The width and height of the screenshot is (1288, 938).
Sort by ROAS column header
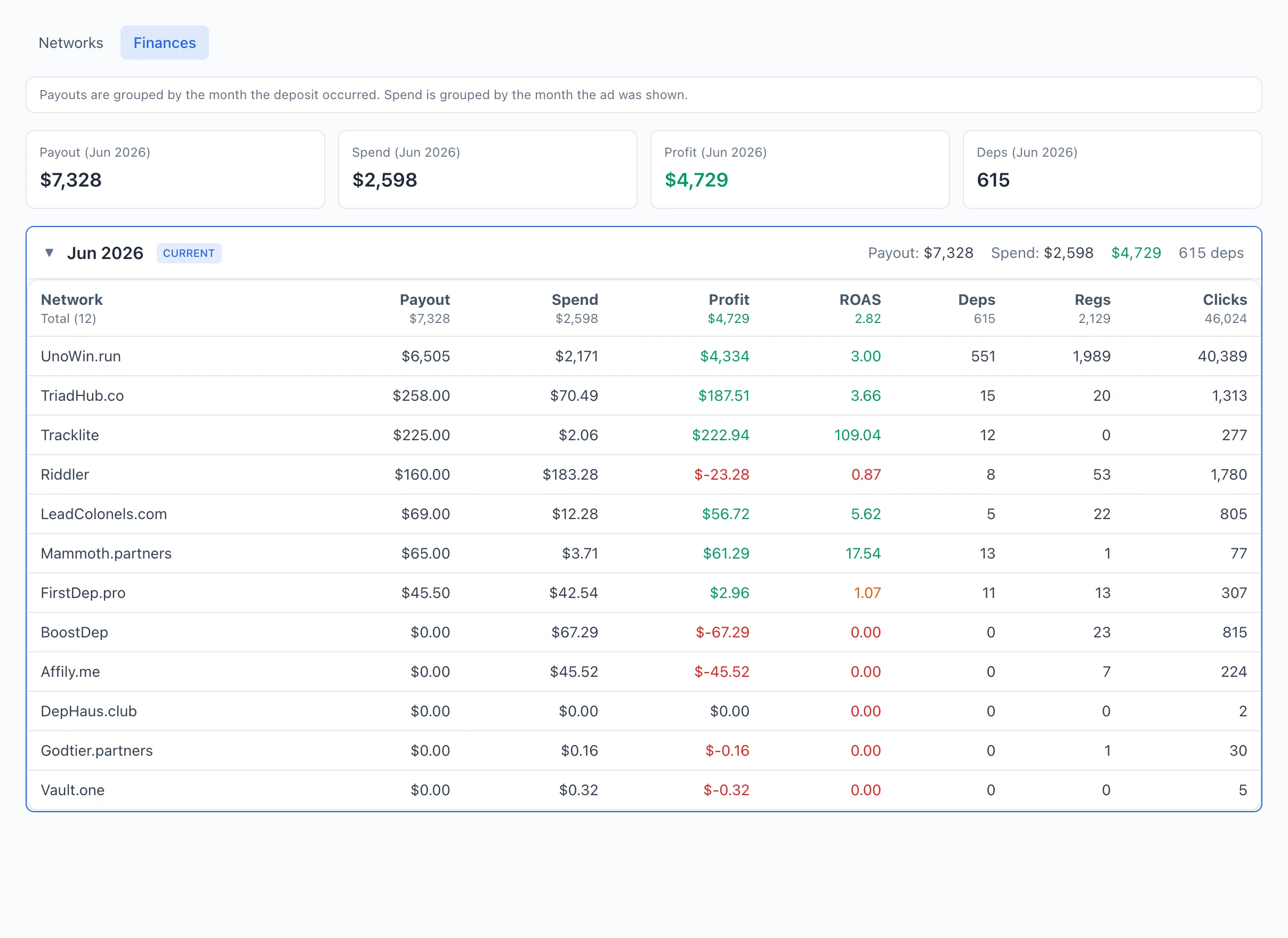860,300
